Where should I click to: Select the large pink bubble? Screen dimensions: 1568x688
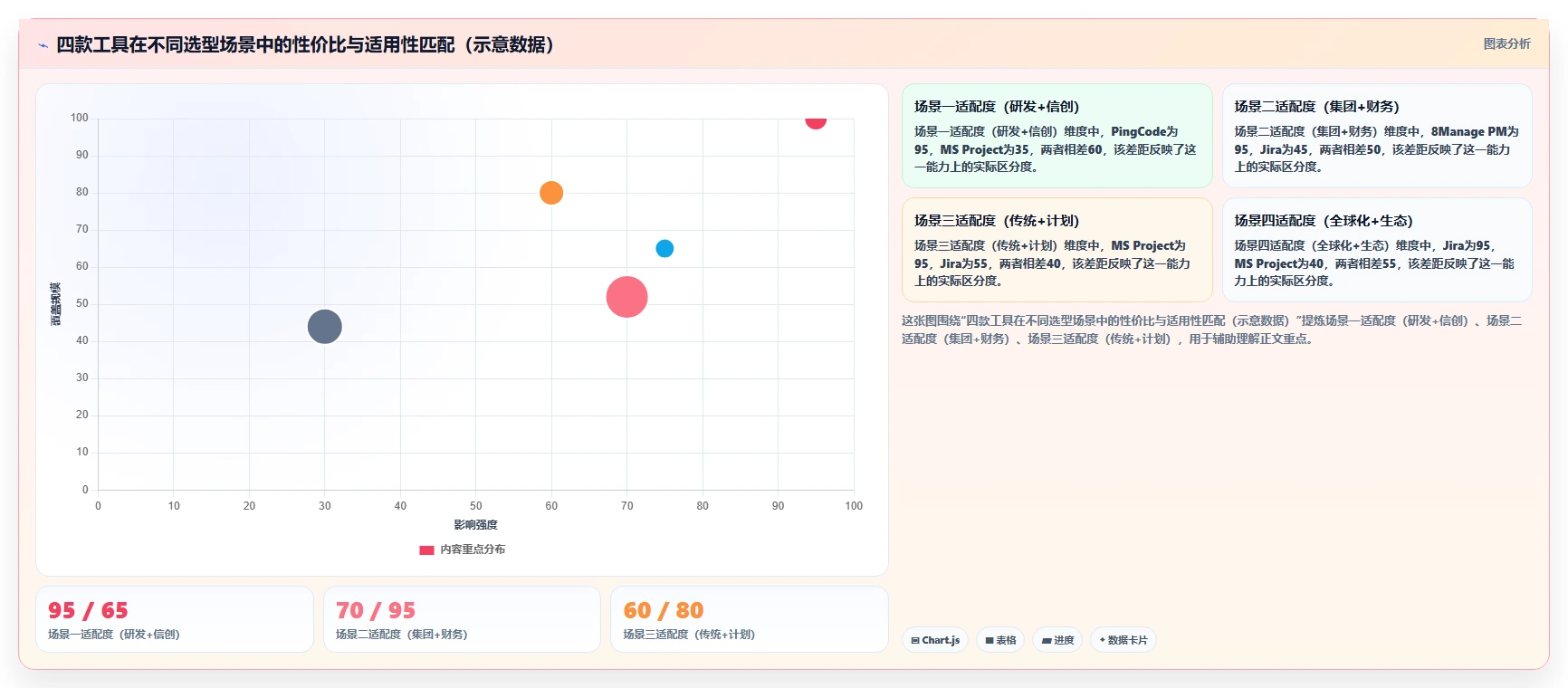coord(626,297)
